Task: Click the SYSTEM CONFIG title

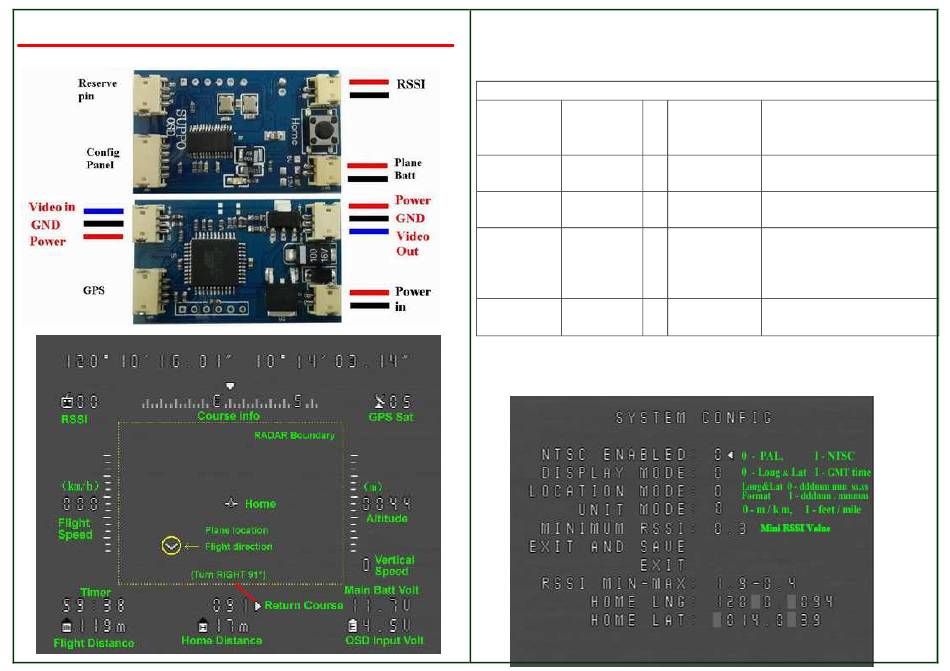Action: point(694,418)
